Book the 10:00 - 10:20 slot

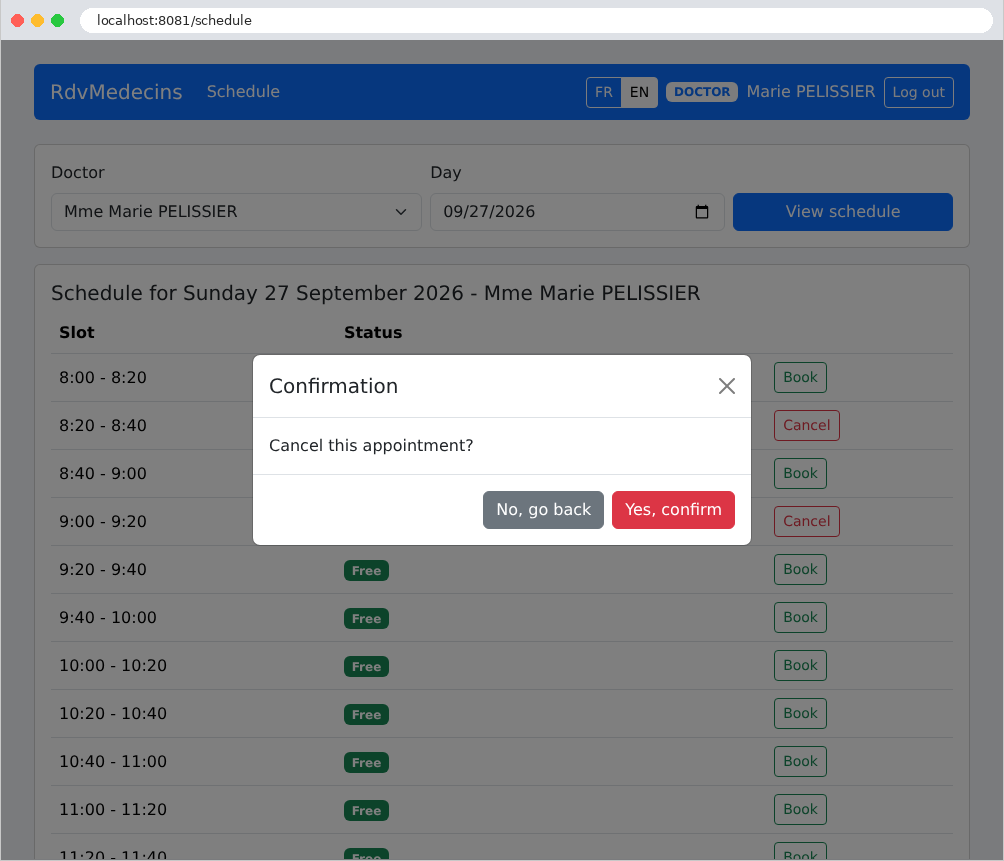coord(800,666)
